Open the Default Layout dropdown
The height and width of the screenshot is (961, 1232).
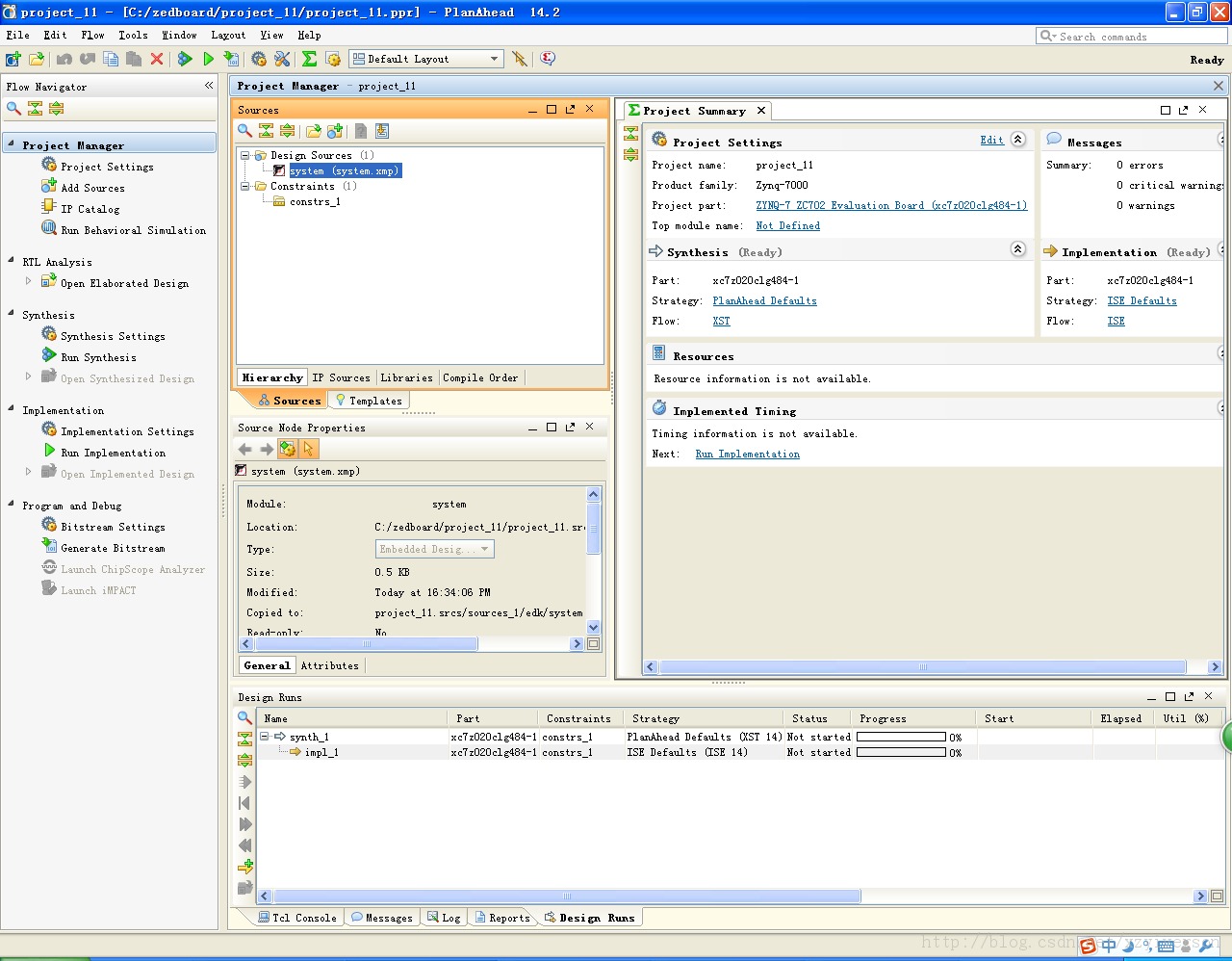[x=425, y=59]
